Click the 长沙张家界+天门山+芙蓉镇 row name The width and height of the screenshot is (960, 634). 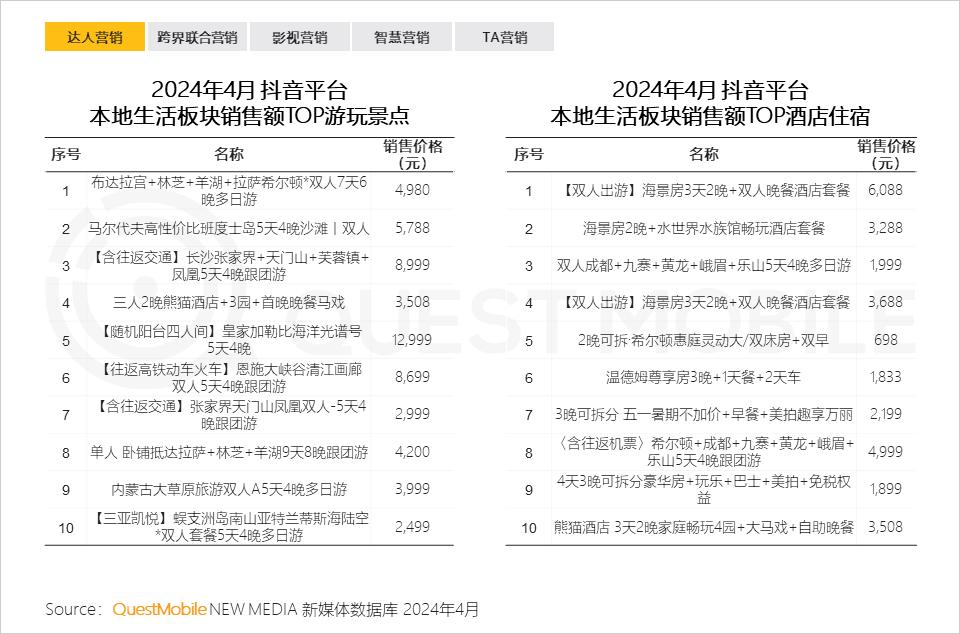pyautogui.click(x=229, y=266)
